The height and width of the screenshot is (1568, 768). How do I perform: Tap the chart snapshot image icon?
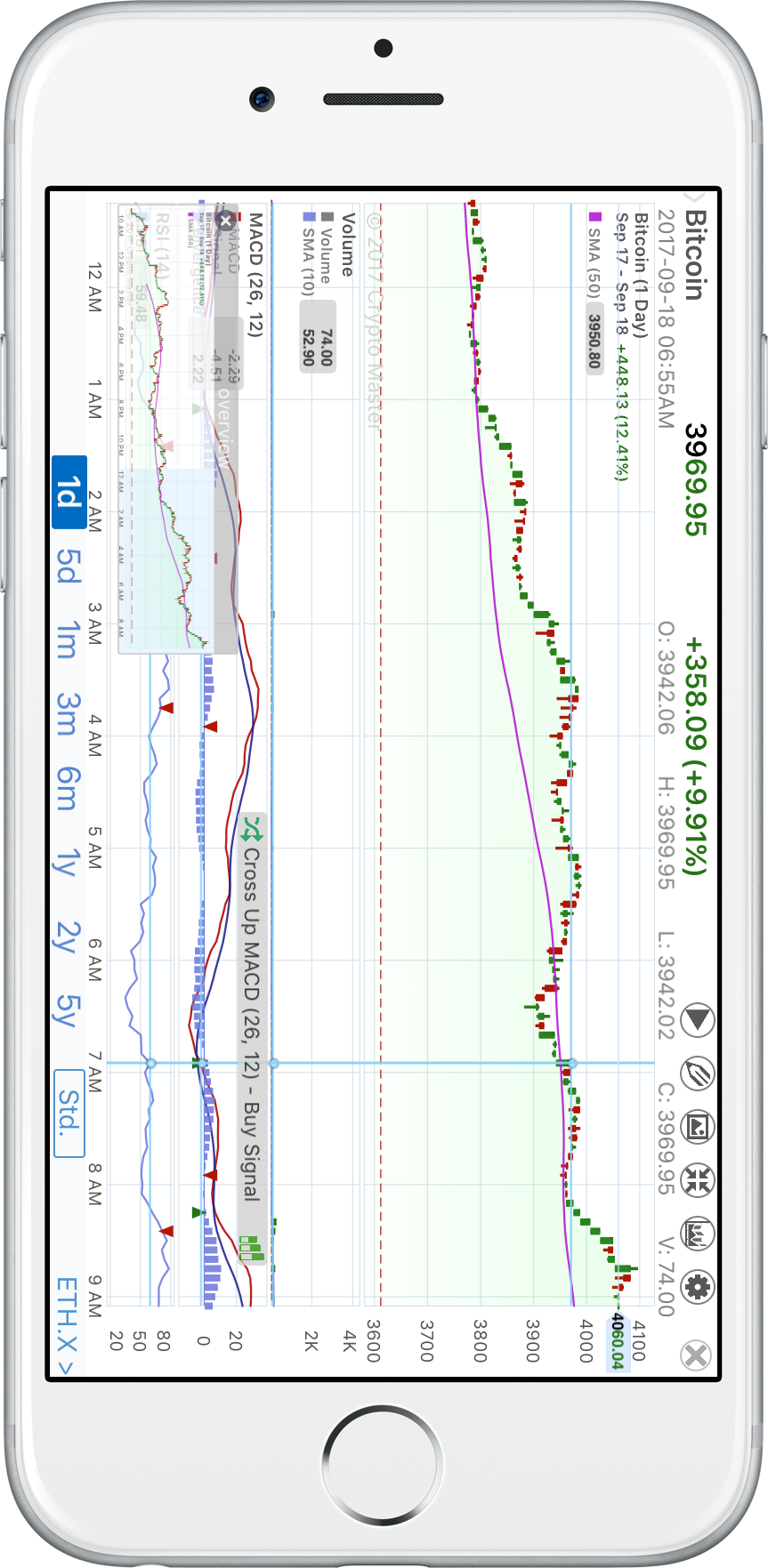pyautogui.click(x=697, y=1127)
